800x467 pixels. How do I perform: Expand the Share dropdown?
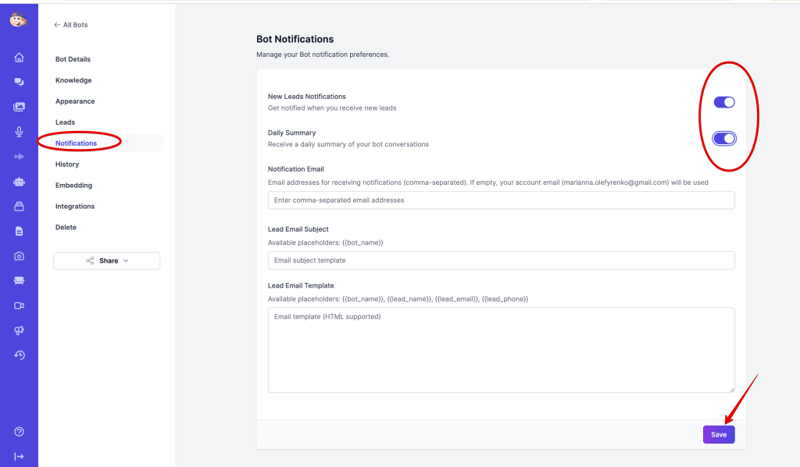(x=107, y=261)
